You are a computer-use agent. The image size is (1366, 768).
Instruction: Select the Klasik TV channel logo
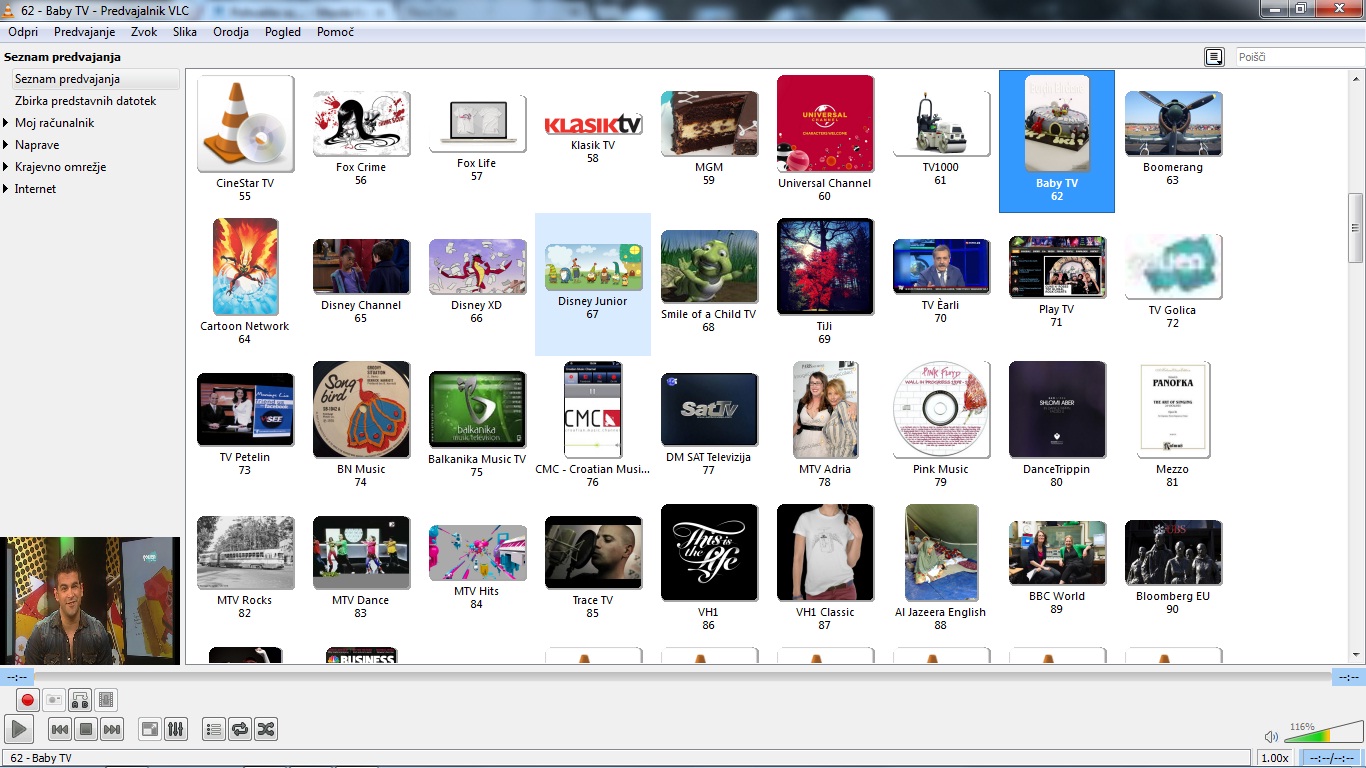click(x=593, y=124)
